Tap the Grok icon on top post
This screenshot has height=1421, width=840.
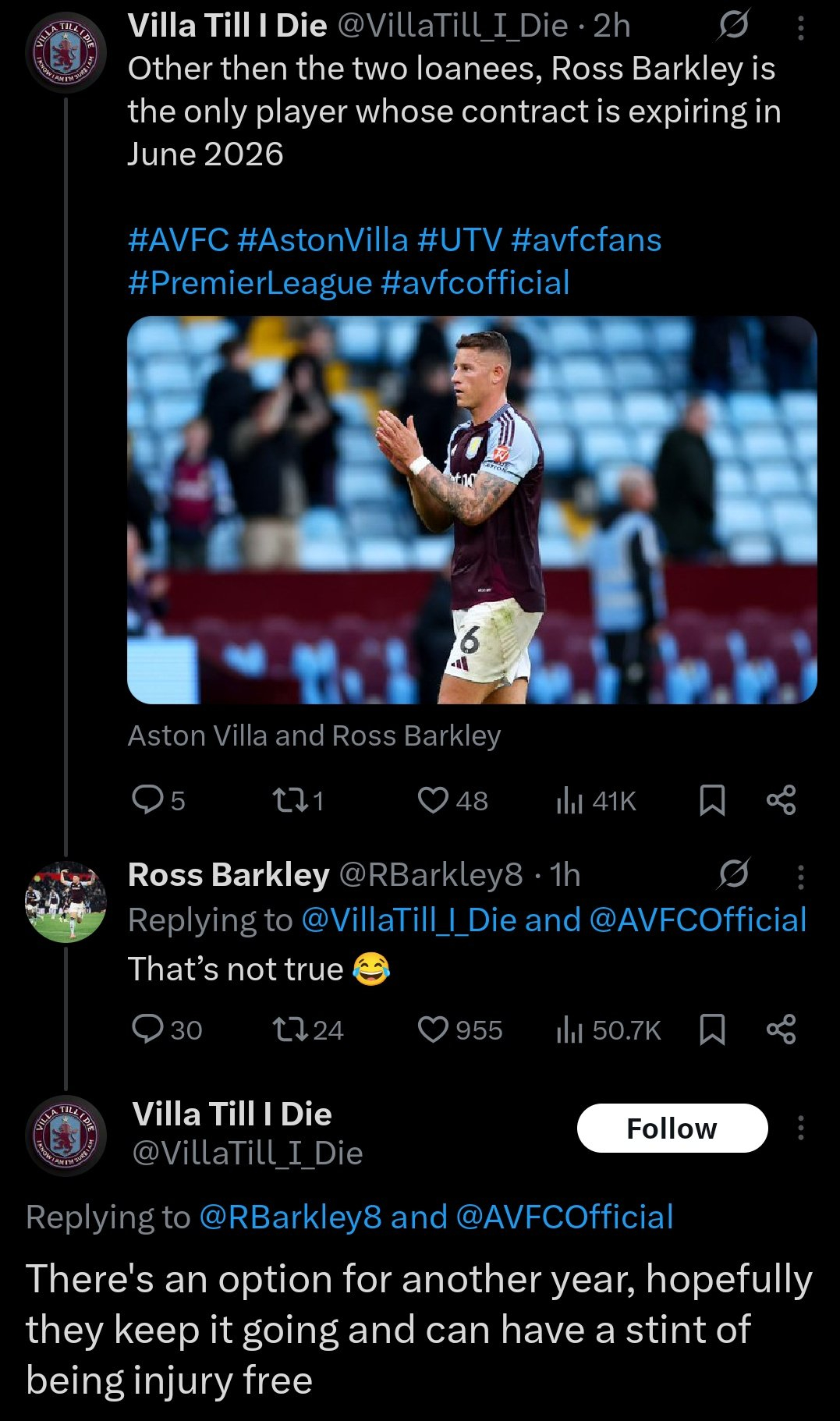733,26
